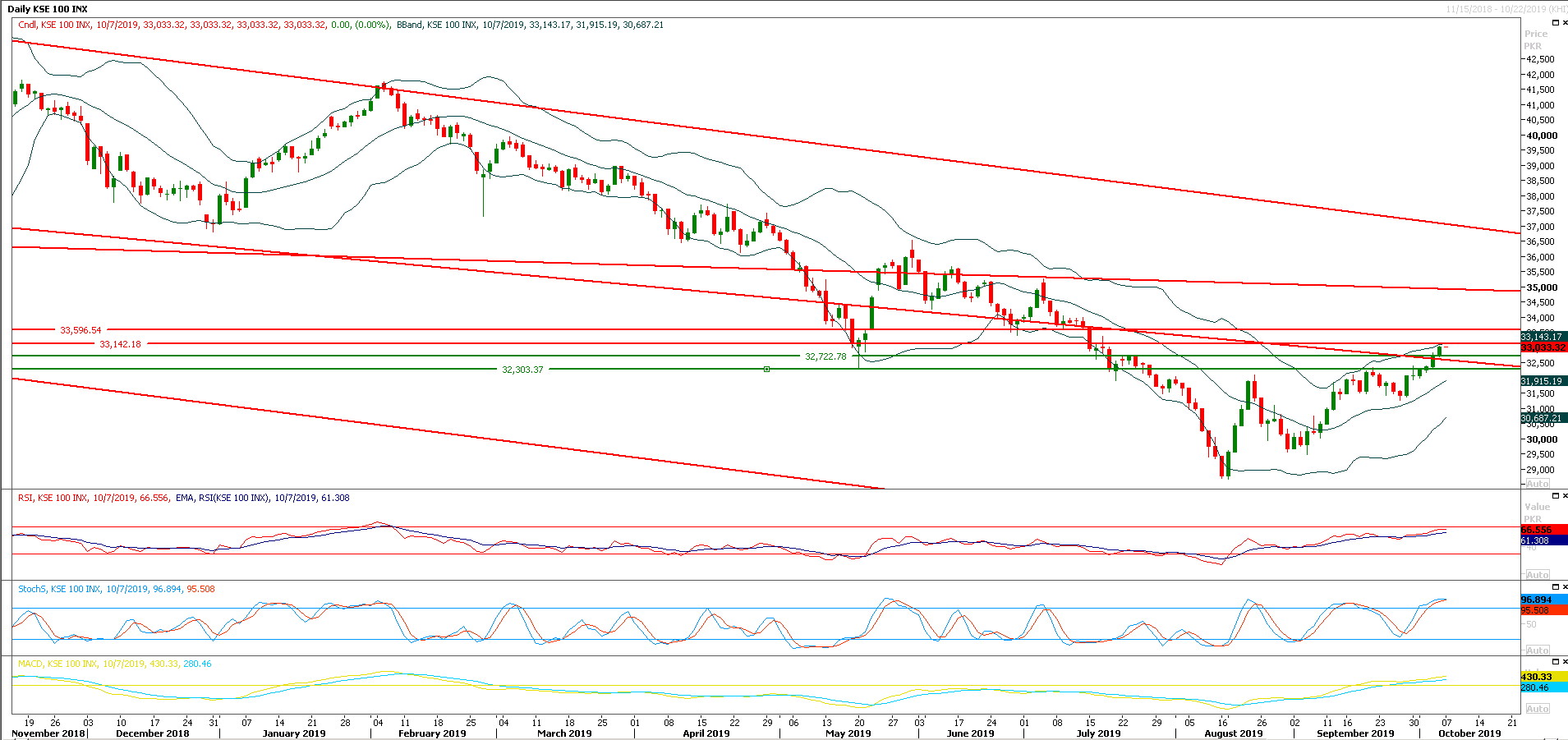Click the 31,915.19 middle band price tag

pyautogui.click(x=1543, y=381)
